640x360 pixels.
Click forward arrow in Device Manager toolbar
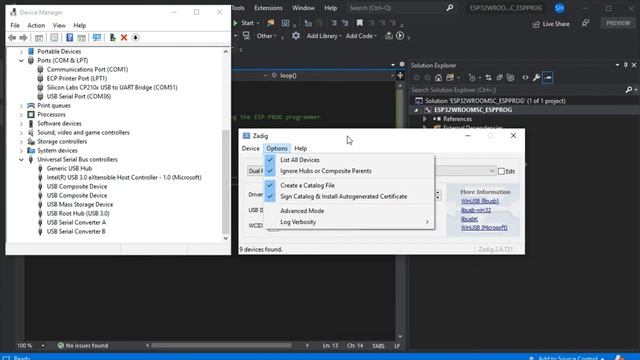pyautogui.click(x=23, y=38)
